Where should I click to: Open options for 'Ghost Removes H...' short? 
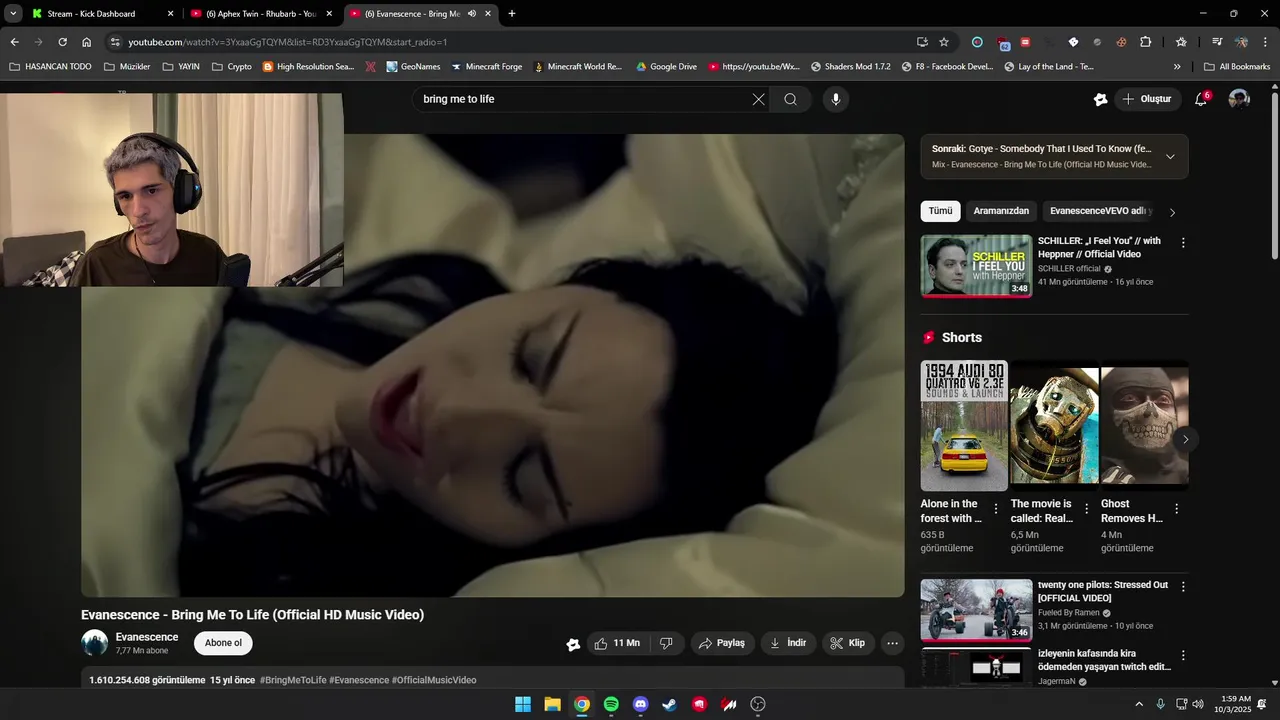tap(1176, 509)
